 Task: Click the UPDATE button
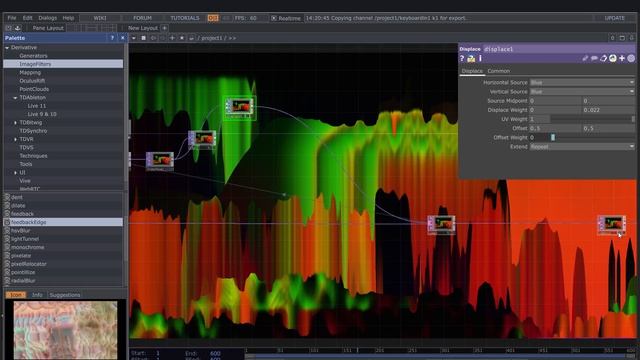point(615,18)
